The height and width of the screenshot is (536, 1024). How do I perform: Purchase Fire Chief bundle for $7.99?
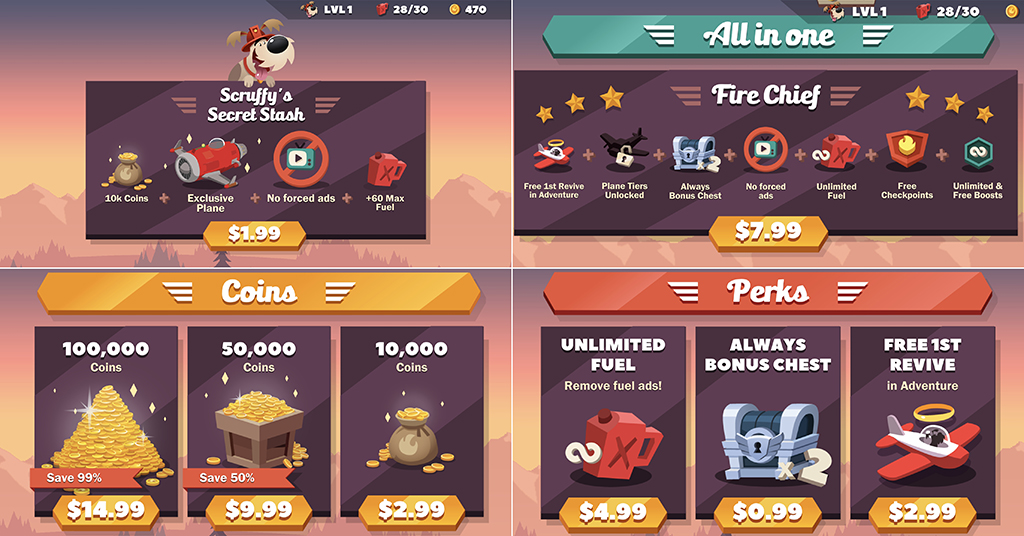(x=768, y=232)
